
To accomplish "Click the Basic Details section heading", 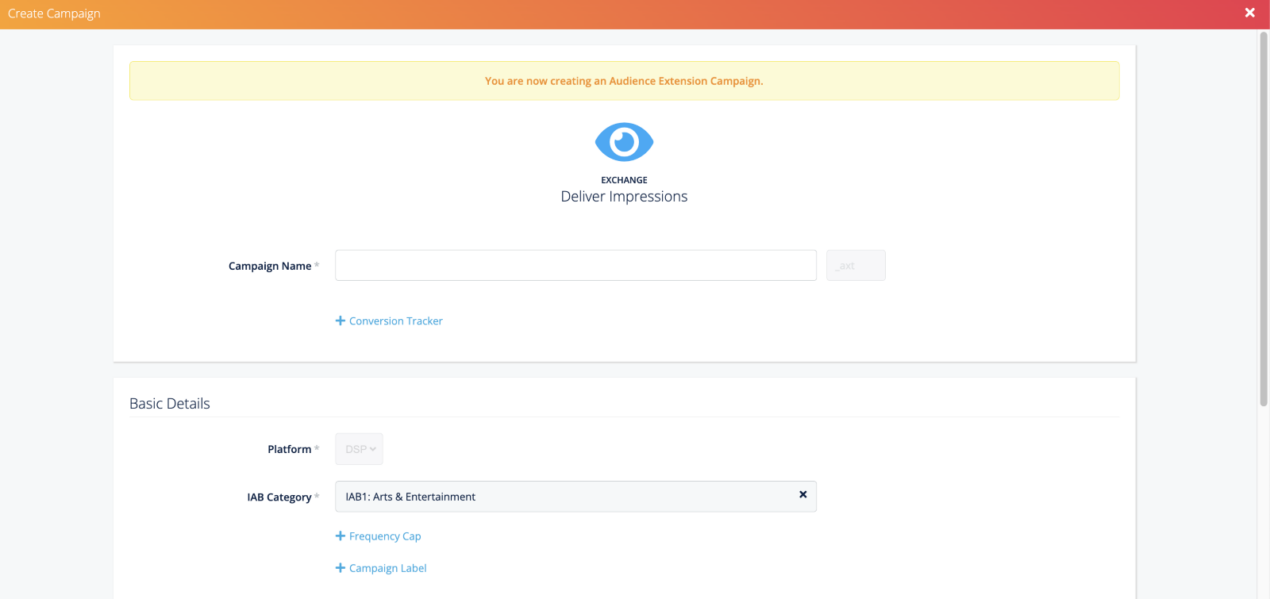I will pyautogui.click(x=169, y=403).
